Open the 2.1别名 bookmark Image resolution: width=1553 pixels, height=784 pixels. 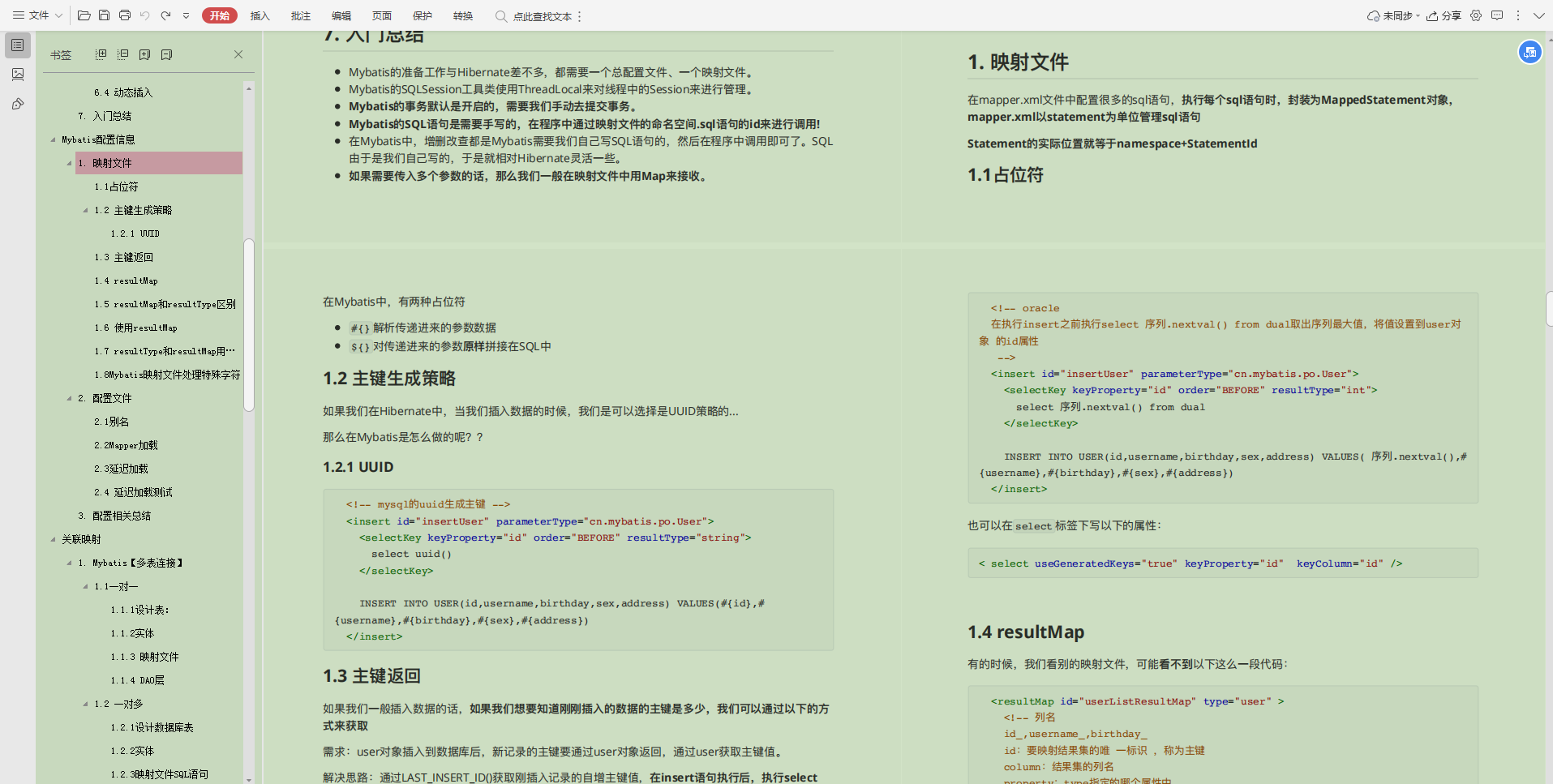pos(111,422)
